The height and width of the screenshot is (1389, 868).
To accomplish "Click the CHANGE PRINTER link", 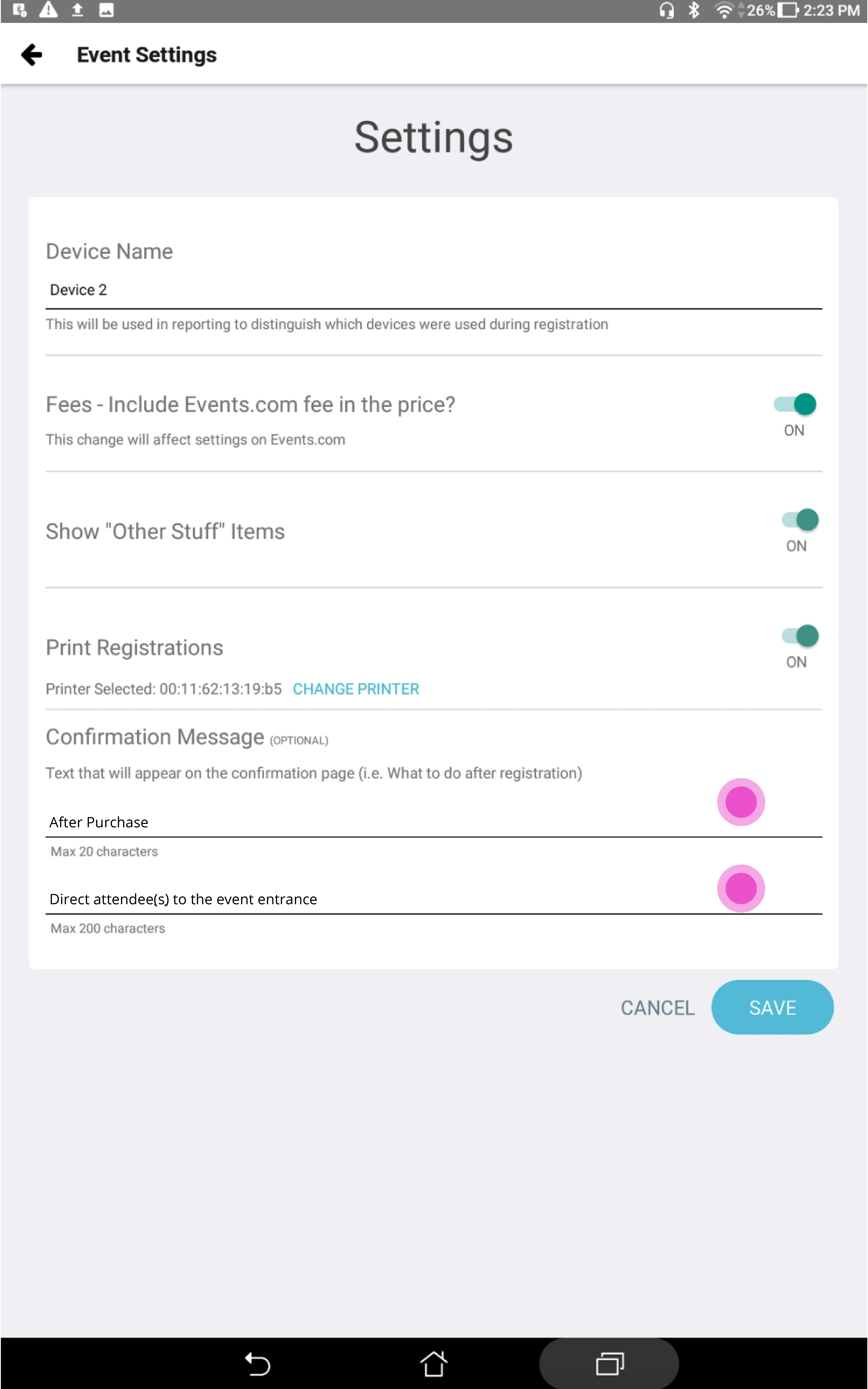I will pyautogui.click(x=356, y=689).
